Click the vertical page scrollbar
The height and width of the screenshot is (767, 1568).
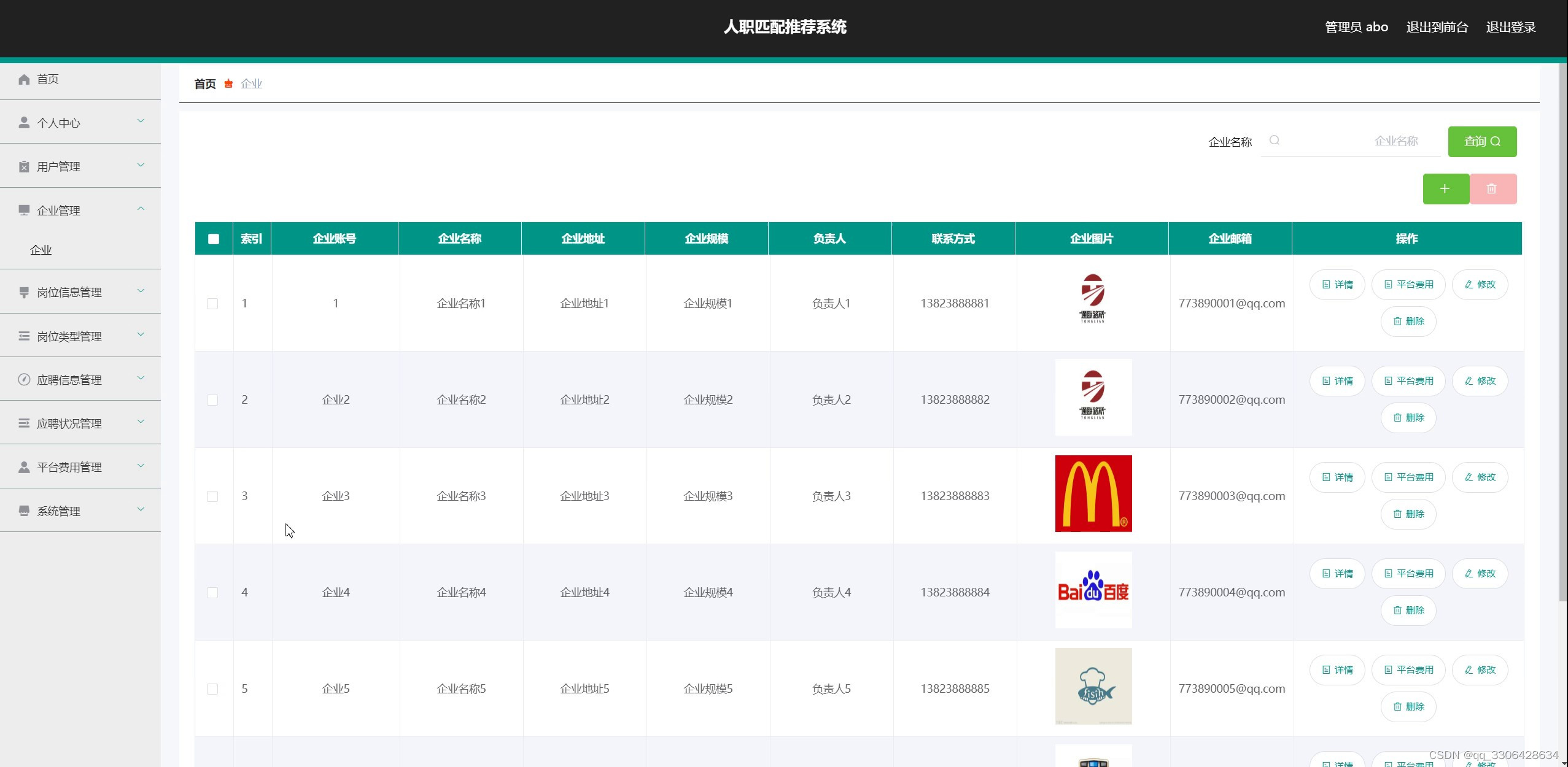click(1562, 331)
